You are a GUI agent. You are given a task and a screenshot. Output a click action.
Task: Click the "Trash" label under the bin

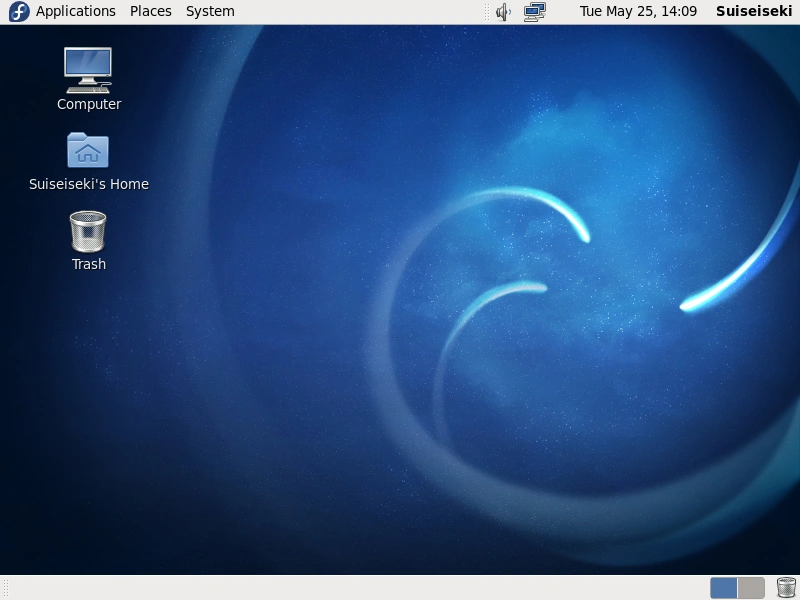click(89, 264)
